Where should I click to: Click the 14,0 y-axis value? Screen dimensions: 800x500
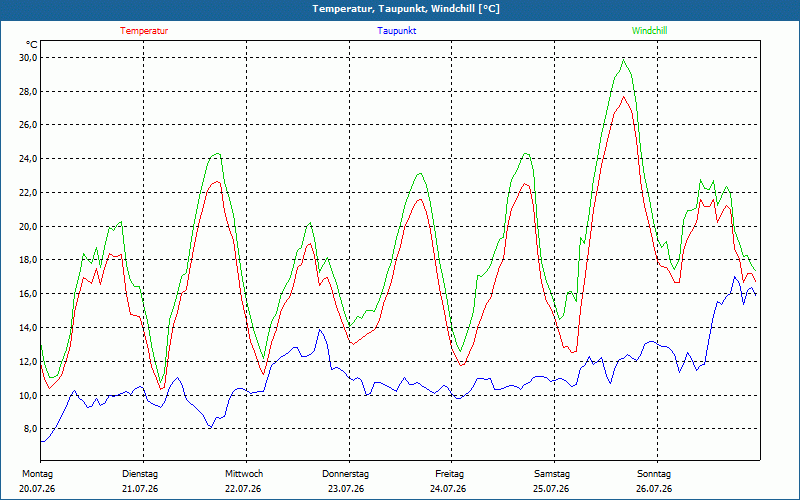pos(29,328)
